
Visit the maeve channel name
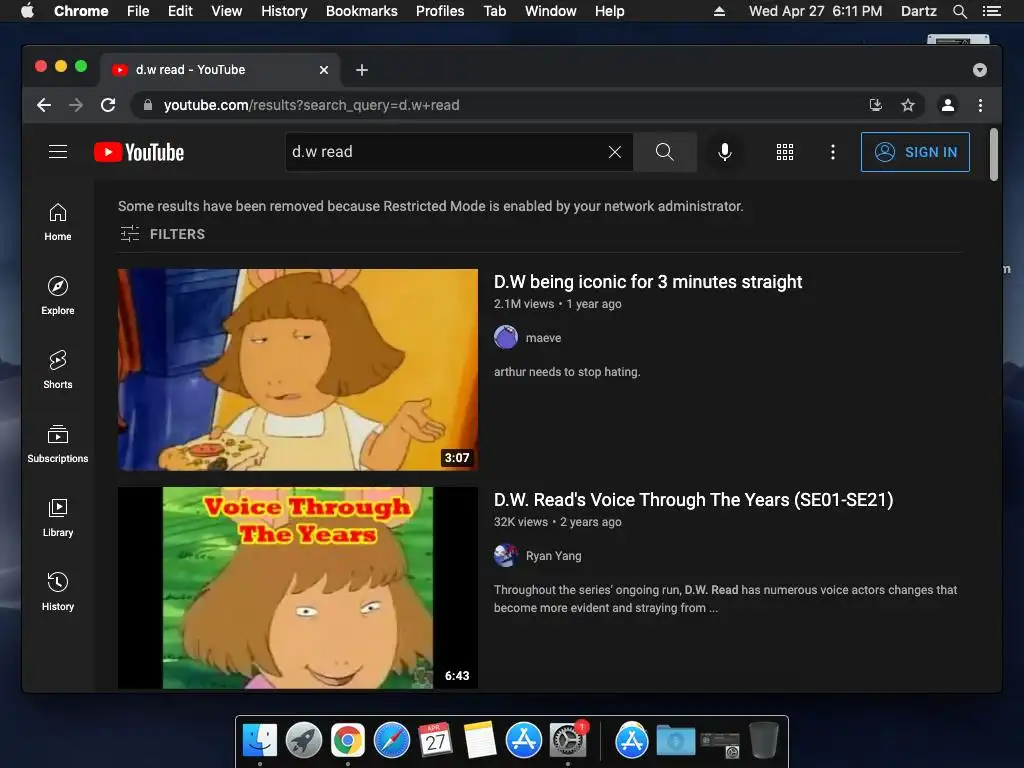pos(543,338)
